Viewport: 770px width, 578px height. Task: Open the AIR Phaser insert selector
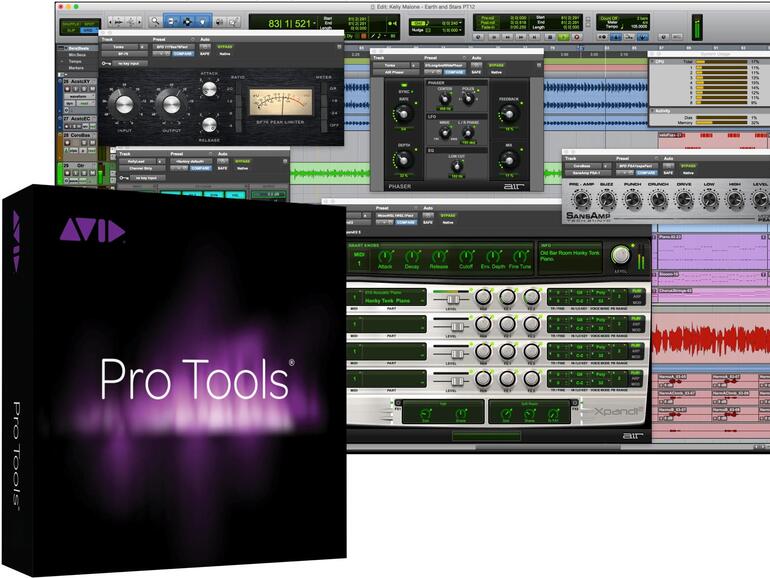(396, 72)
